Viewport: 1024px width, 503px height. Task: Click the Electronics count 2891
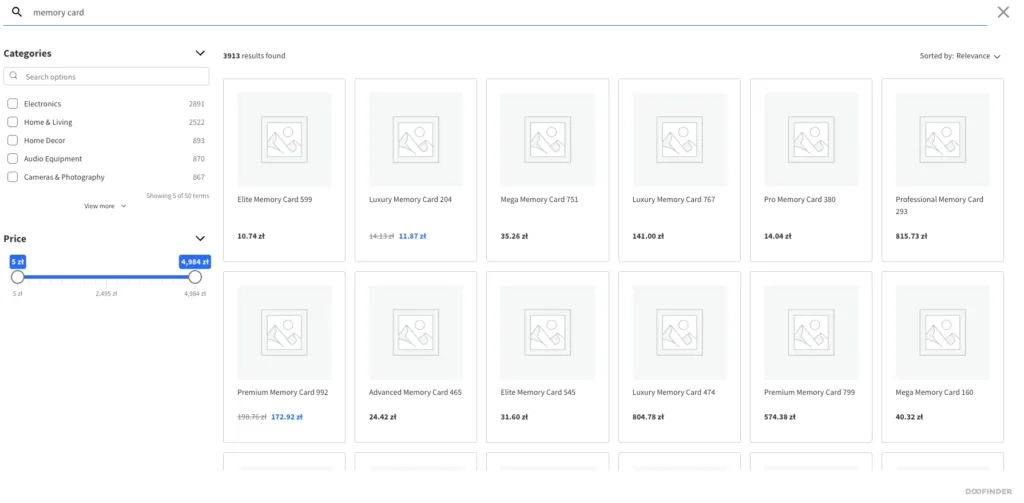[197, 104]
